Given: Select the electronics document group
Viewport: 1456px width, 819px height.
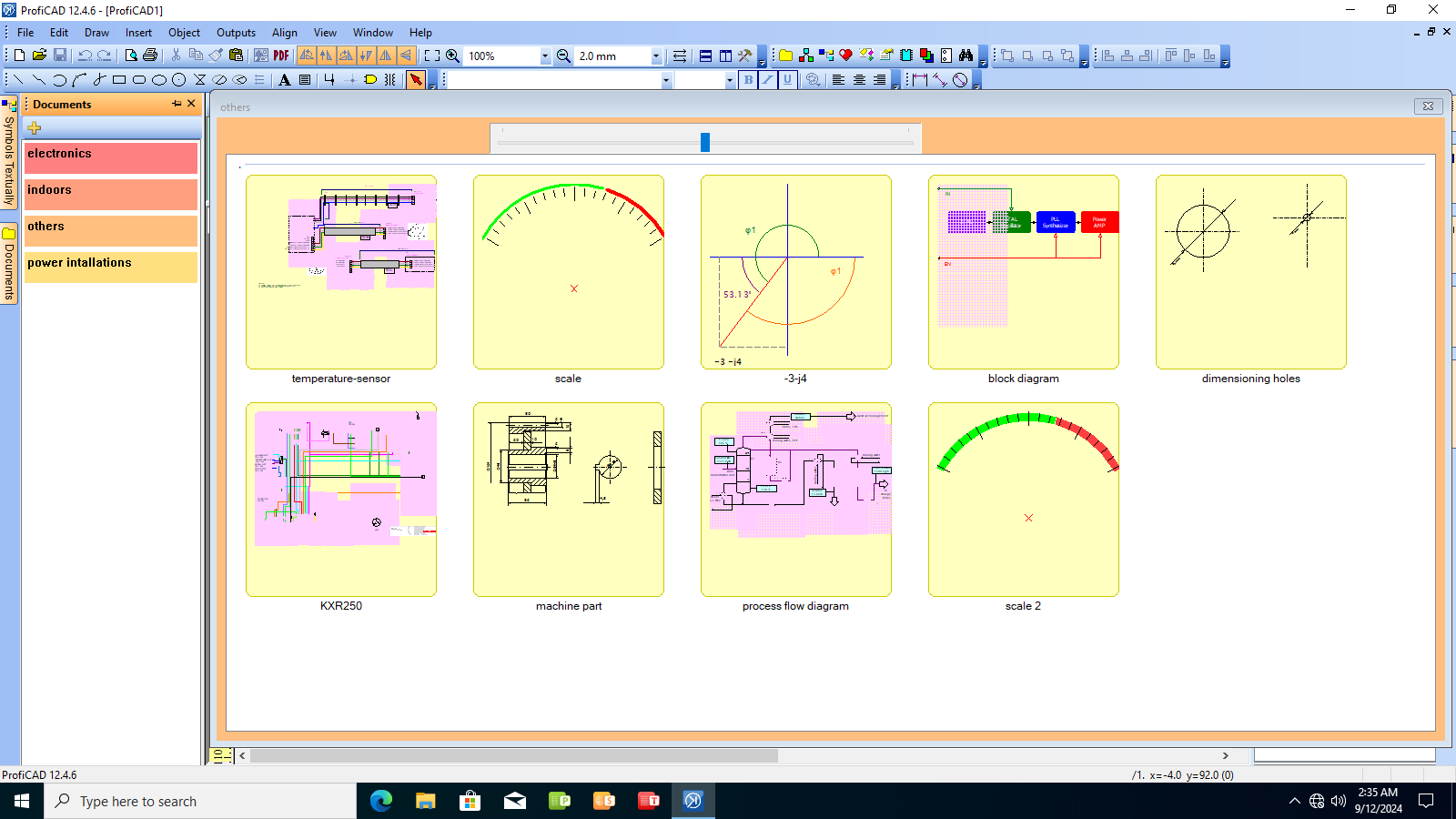Looking at the screenshot, I should pyautogui.click(x=111, y=157).
